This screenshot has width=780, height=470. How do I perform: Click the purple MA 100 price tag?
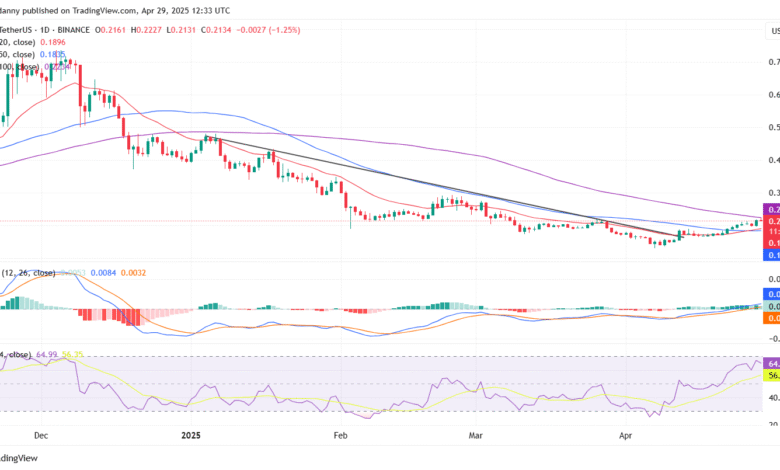click(771, 209)
